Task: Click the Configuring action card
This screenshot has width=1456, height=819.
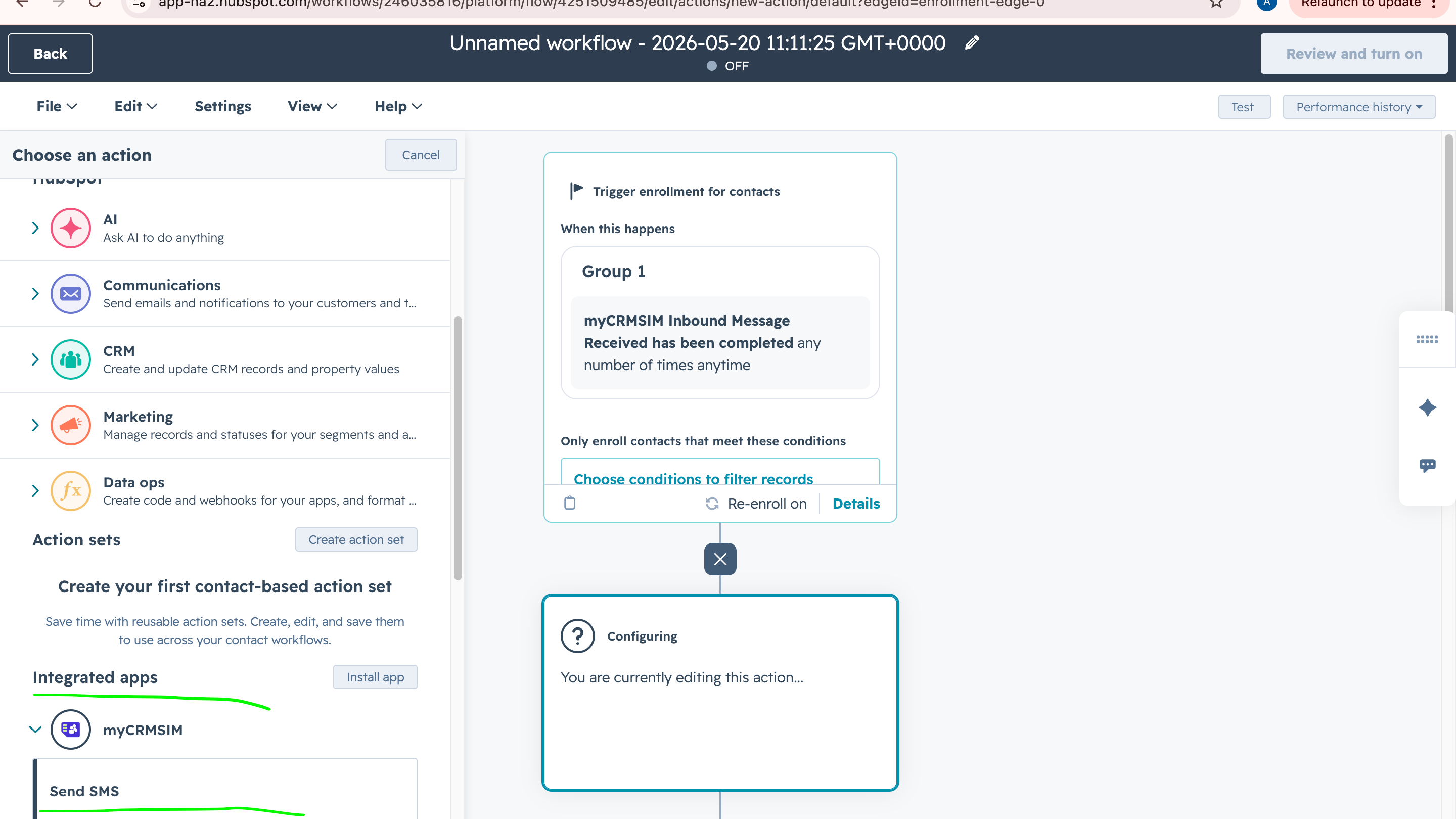Action: (720, 693)
